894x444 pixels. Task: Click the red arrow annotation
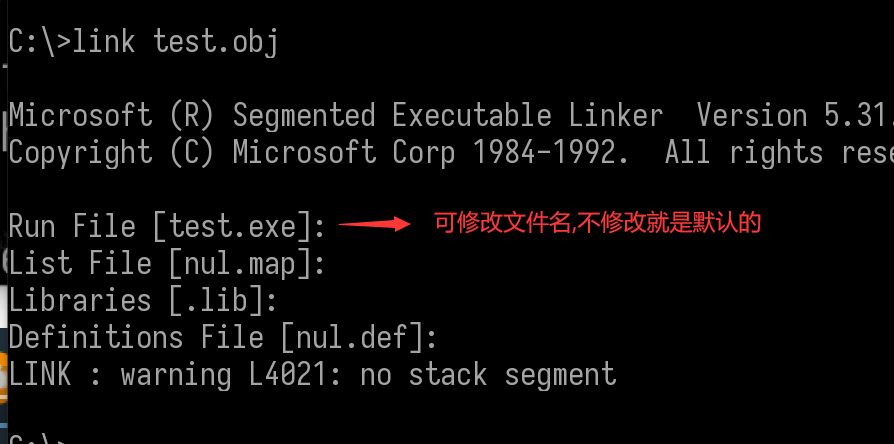coord(375,226)
